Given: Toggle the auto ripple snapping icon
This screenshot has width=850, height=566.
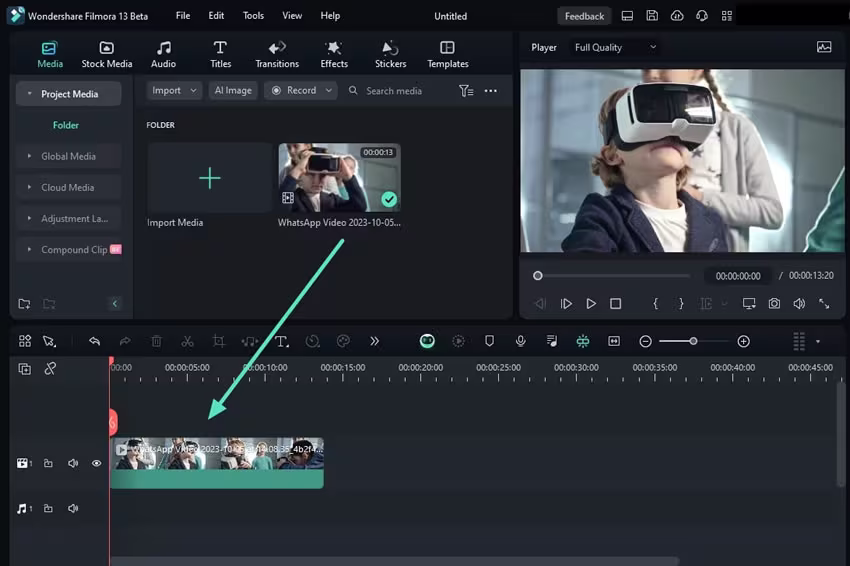Looking at the screenshot, I should point(583,341).
